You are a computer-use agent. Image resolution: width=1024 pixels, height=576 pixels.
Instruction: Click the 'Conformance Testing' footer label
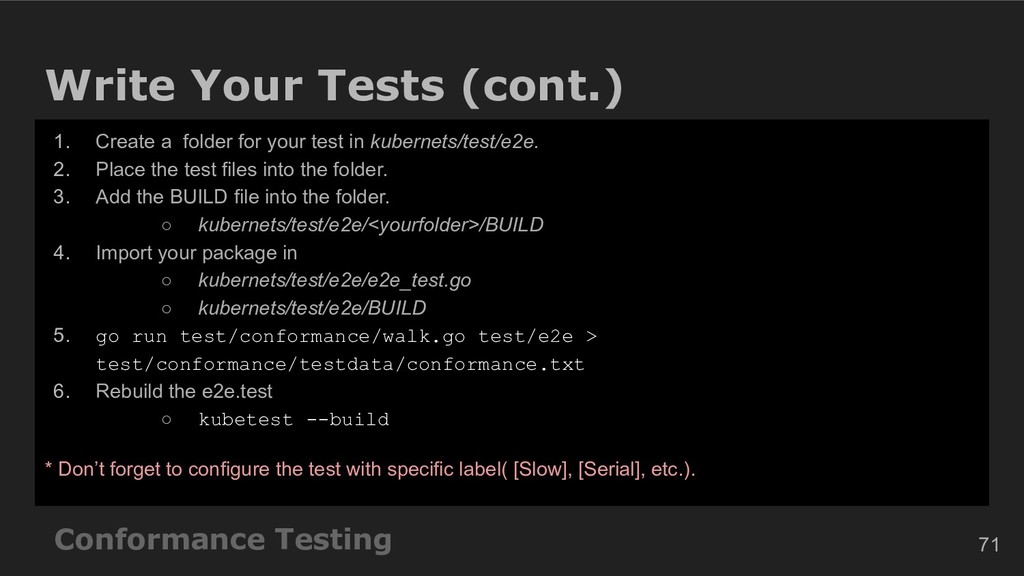point(223,539)
